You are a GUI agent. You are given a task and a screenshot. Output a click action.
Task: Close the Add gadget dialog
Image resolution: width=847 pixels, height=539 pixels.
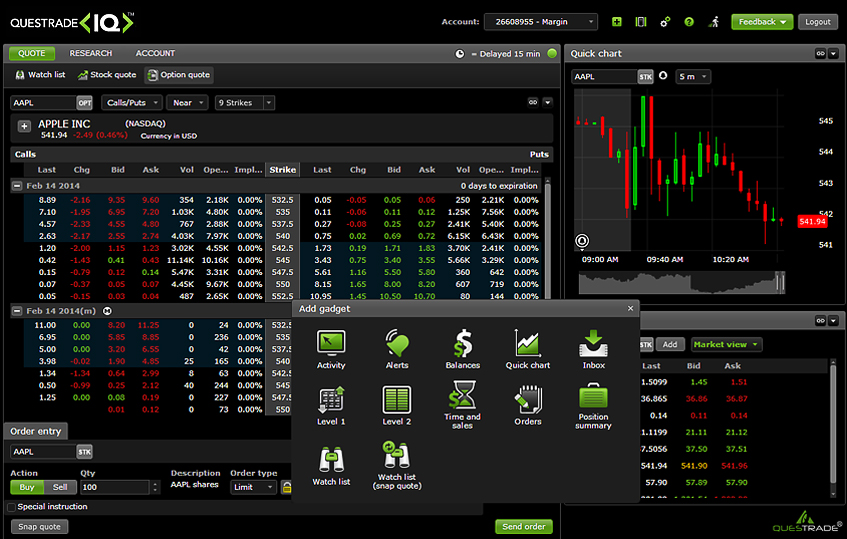[x=630, y=308]
